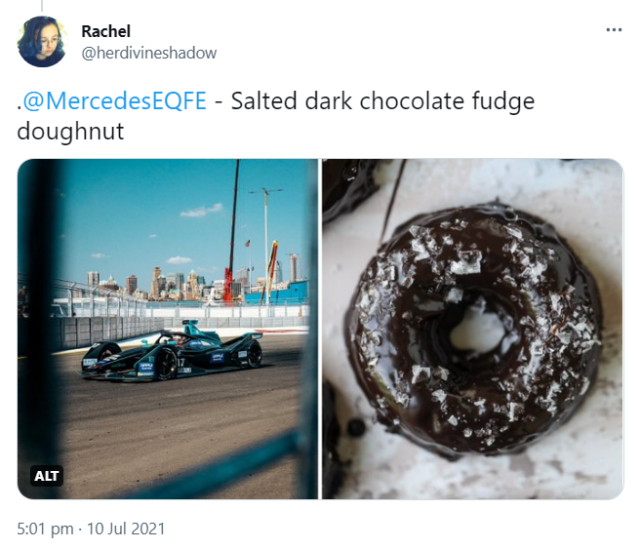Click the word "doughnut" on second text line

click(70, 131)
